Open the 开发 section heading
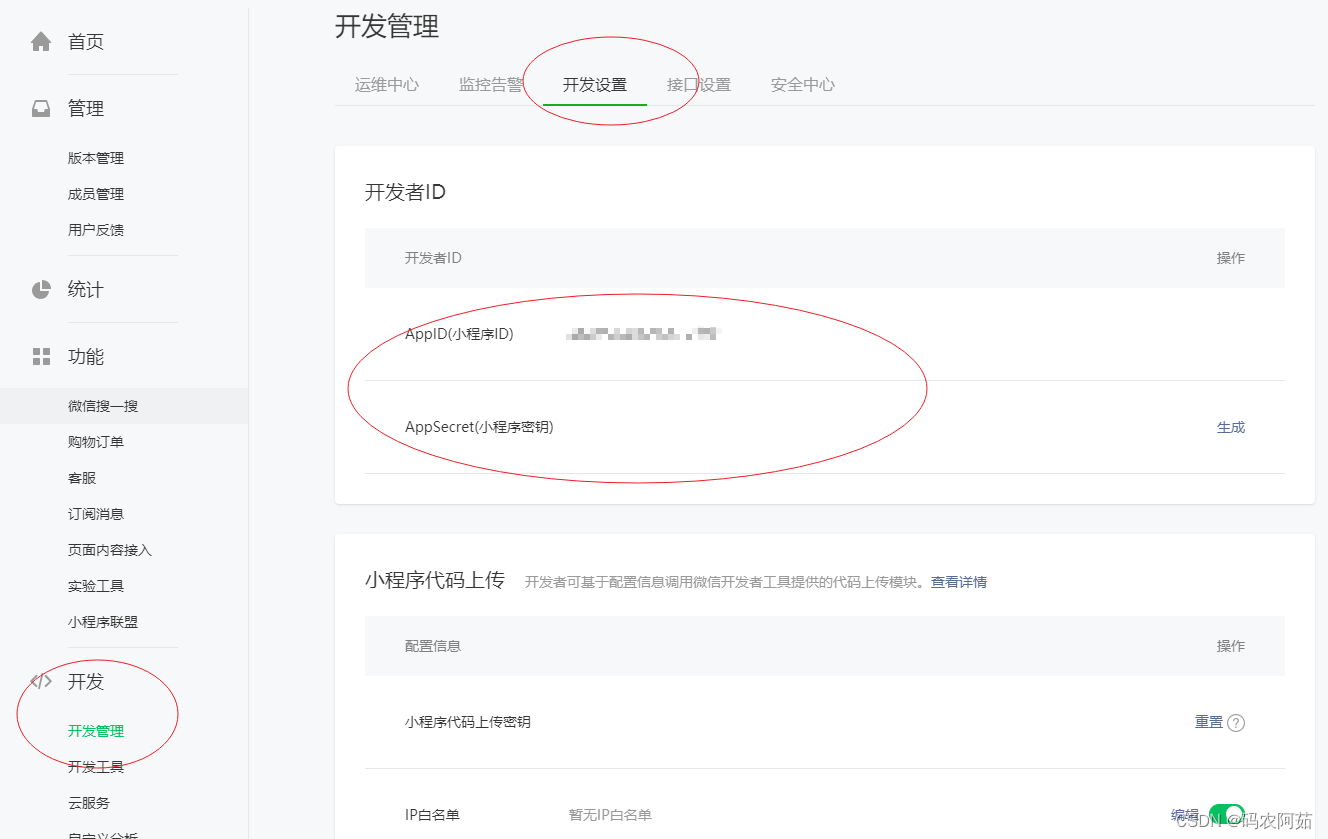The image size is (1328, 839). 86,681
